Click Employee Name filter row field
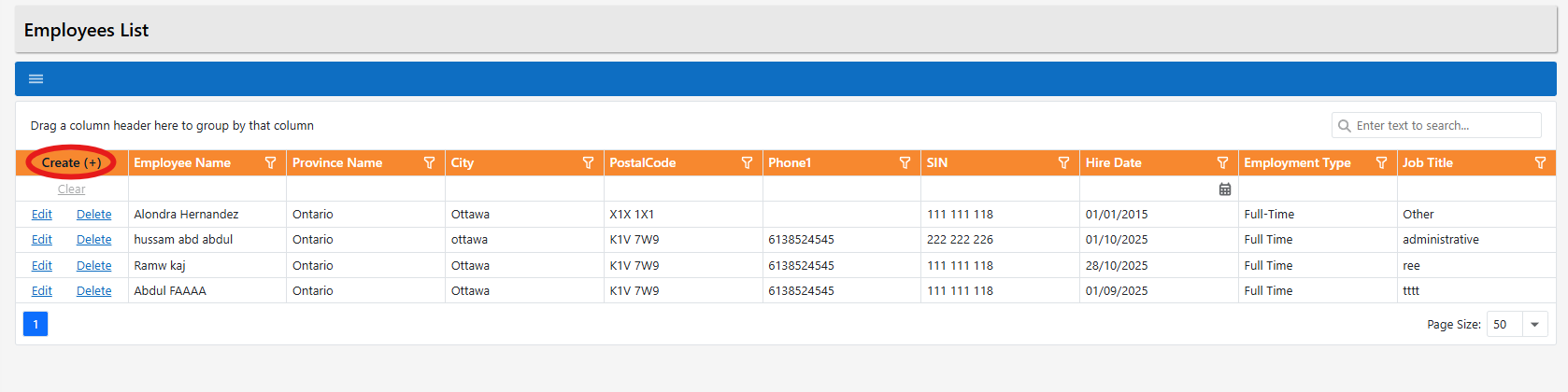 click(207, 189)
